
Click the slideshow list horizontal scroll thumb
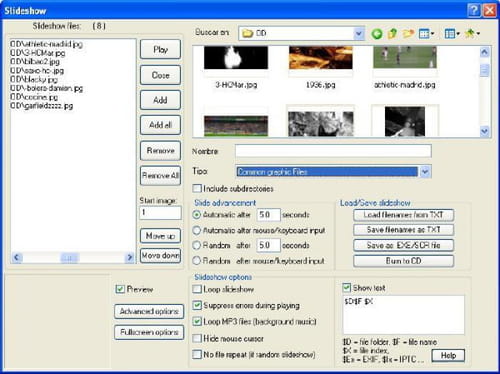coord(70,257)
